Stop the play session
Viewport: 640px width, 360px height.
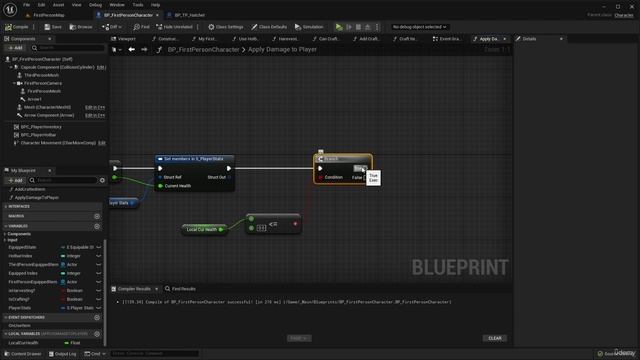coord(358,27)
